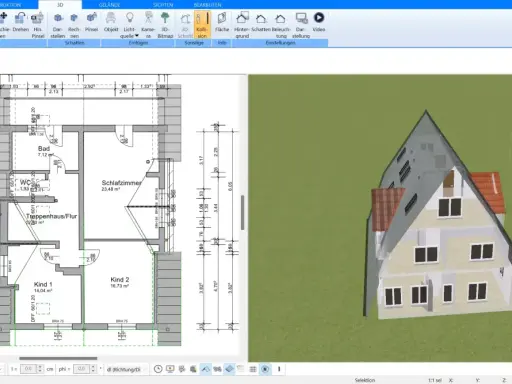This screenshot has width=512, height=384.
Task: Click the Hin. Pinsel brush tool
Action: (x=37, y=25)
